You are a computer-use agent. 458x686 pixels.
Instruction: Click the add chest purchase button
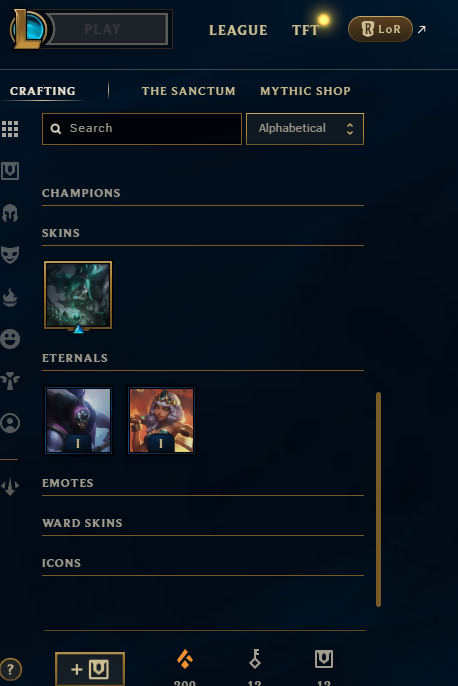pyautogui.click(x=90, y=669)
